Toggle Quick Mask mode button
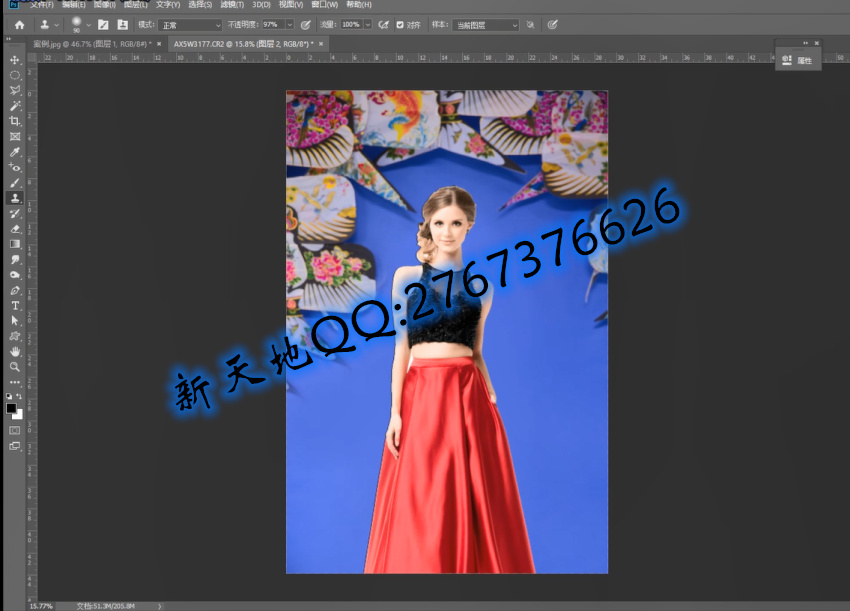This screenshot has height=611, width=850. [x=15, y=430]
